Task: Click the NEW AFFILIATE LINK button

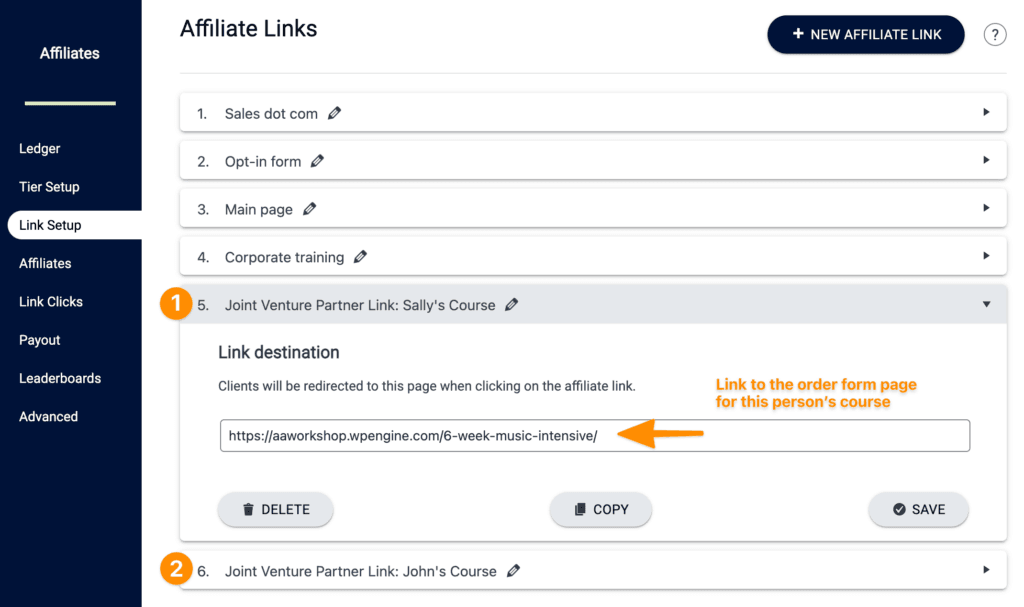Action: (865, 34)
